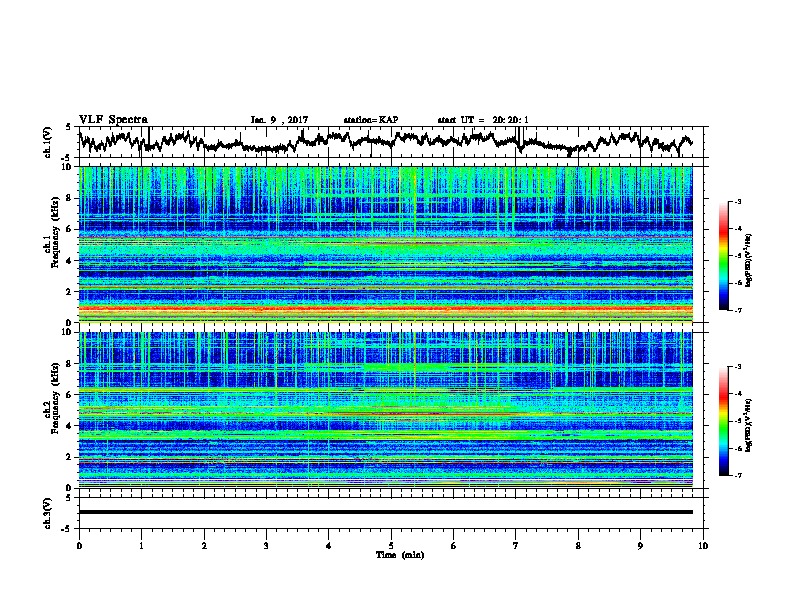Click the ch.1 color scale bar
This screenshot has width=792, height=612.
click(x=723, y=256)
